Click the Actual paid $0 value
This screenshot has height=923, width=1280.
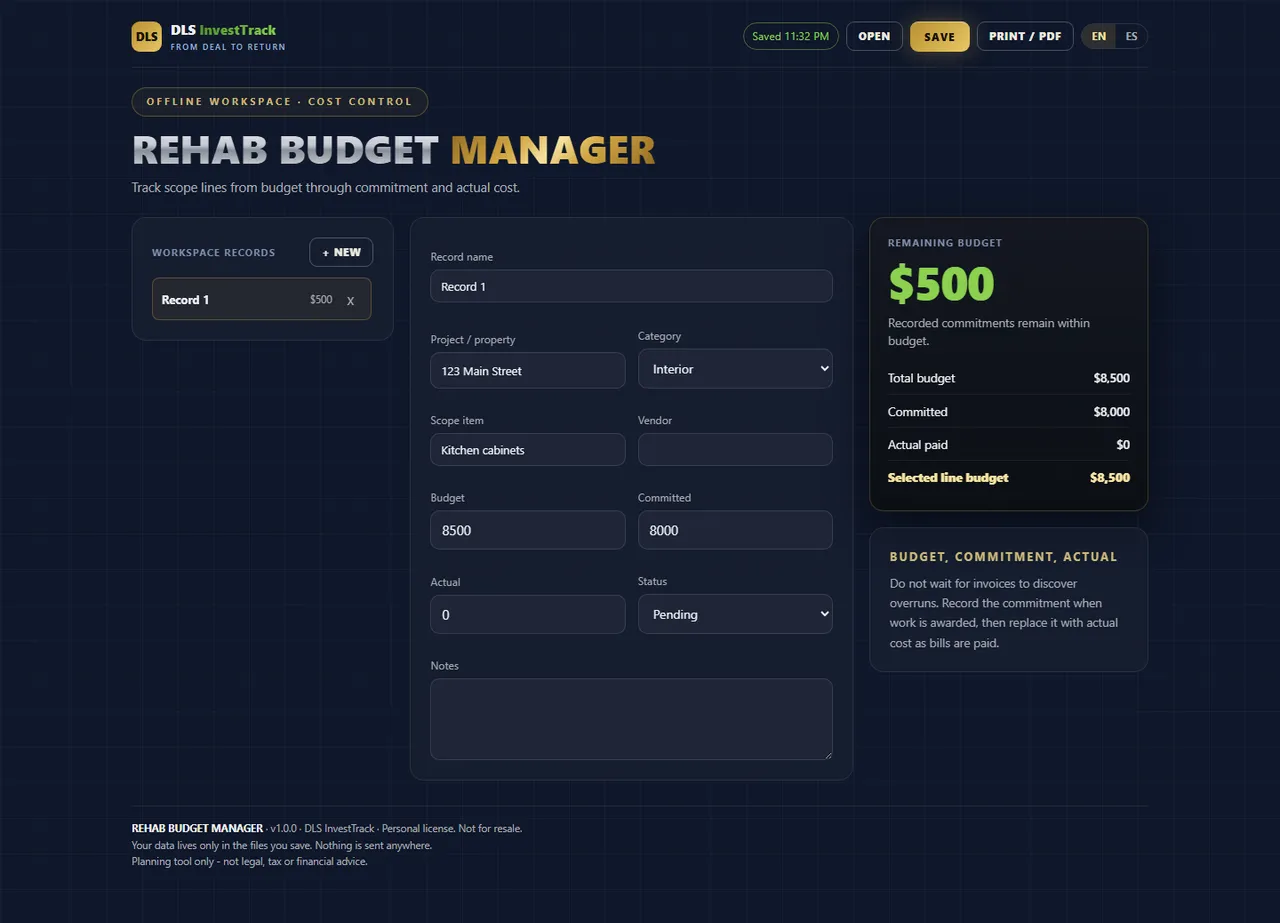pos(1123,445)
